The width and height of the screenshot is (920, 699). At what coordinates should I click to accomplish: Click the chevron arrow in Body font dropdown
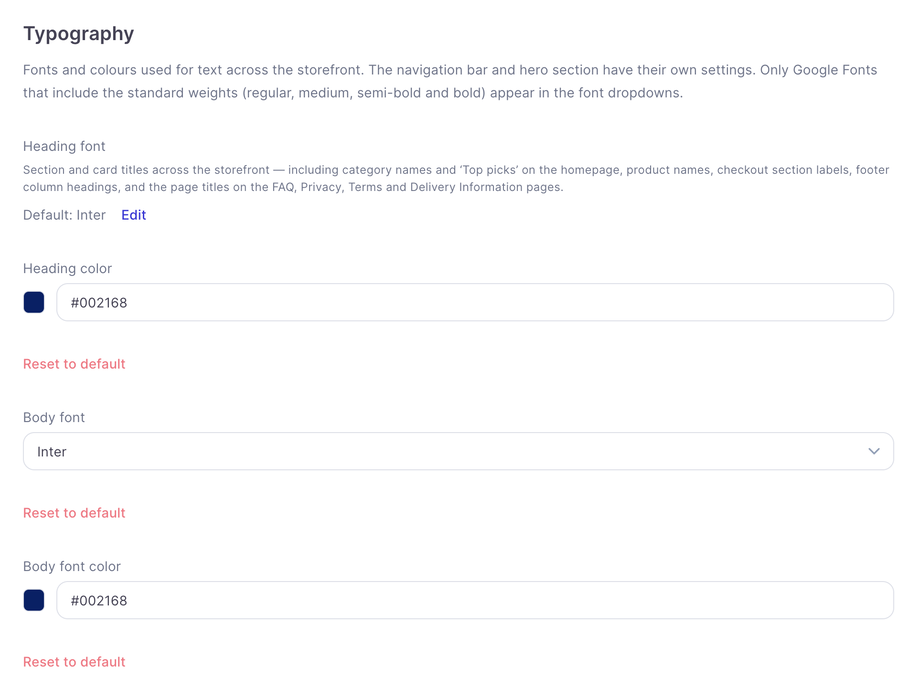coord(874,451)
